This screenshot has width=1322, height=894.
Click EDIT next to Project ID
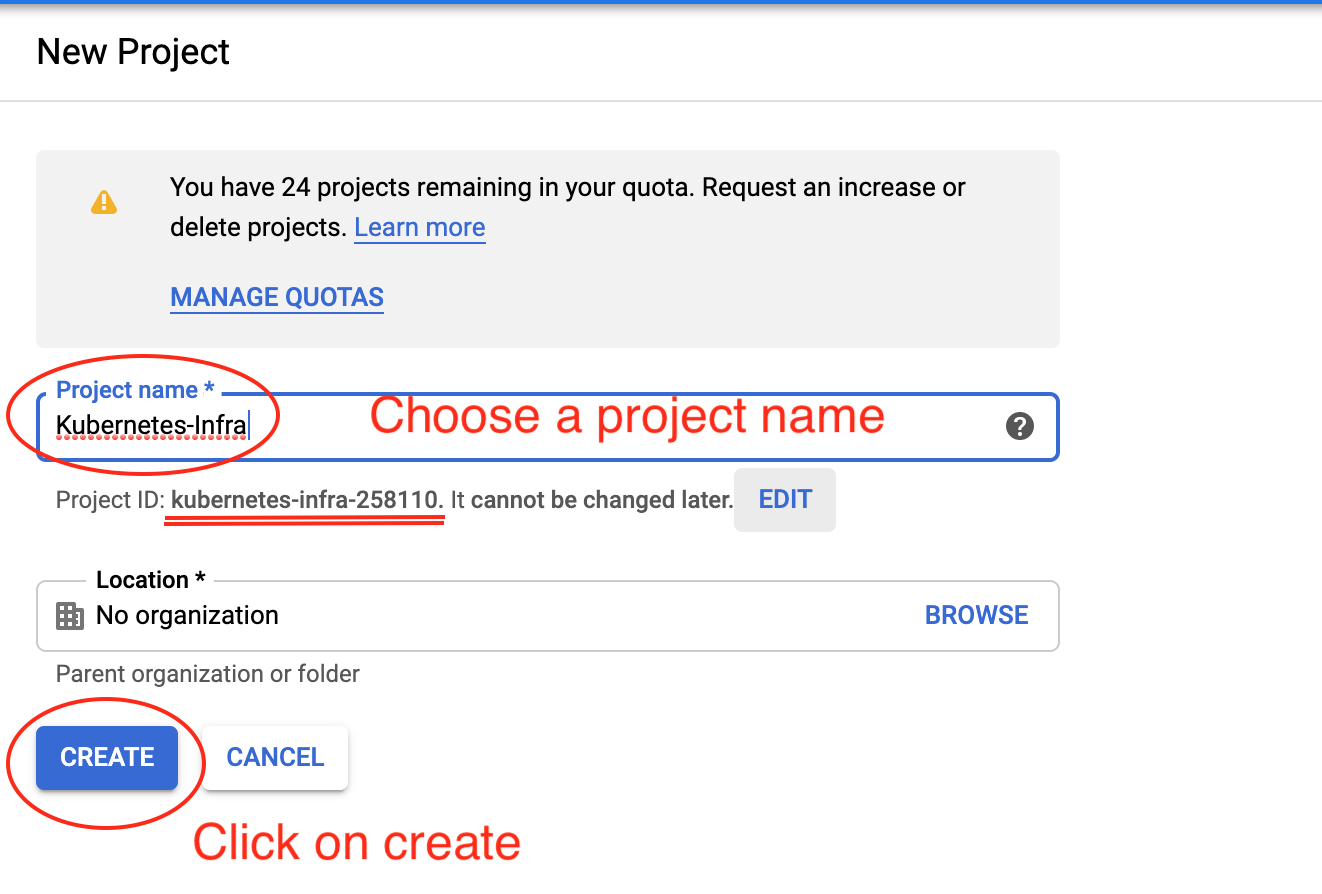pos(785,499)
